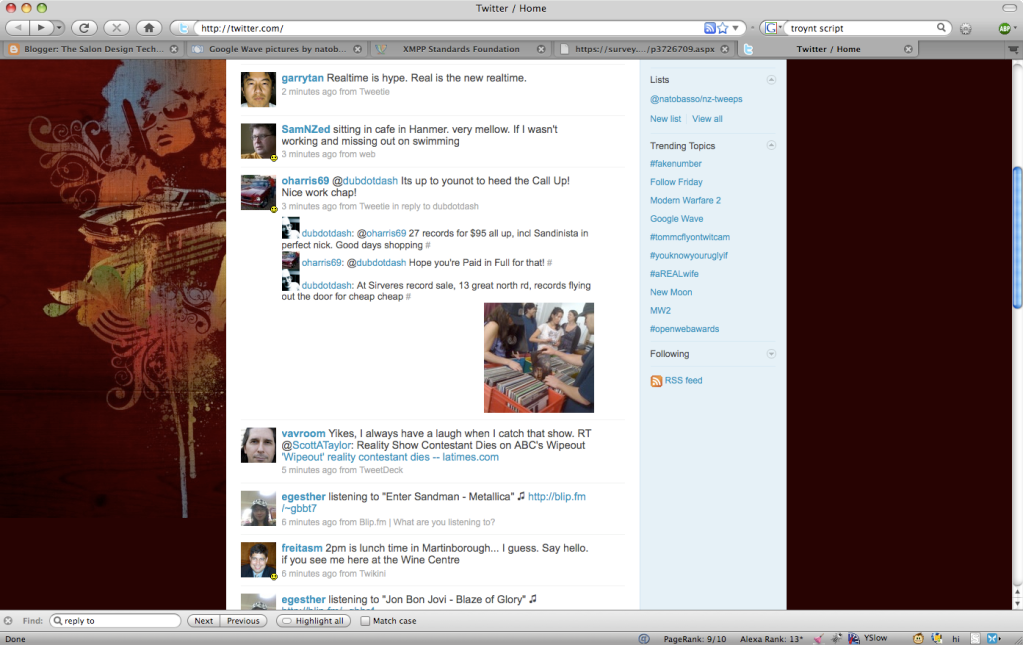The height and width of the screenshot is (645, 1023).
Task: Switch to Google Wave pictures tab
Action: coord(277,49)
